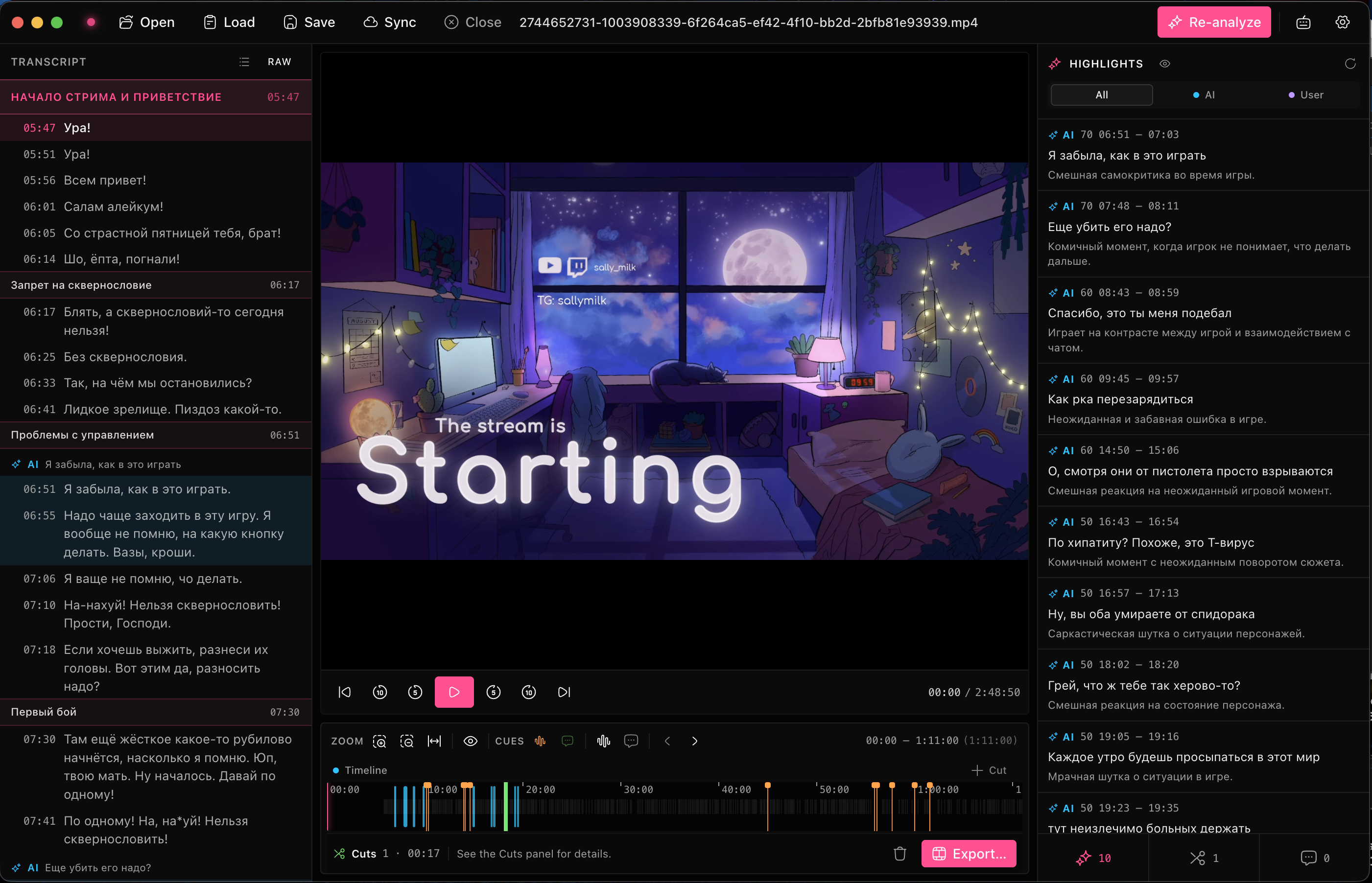Click the video preview frame

[x=675, y=361]
